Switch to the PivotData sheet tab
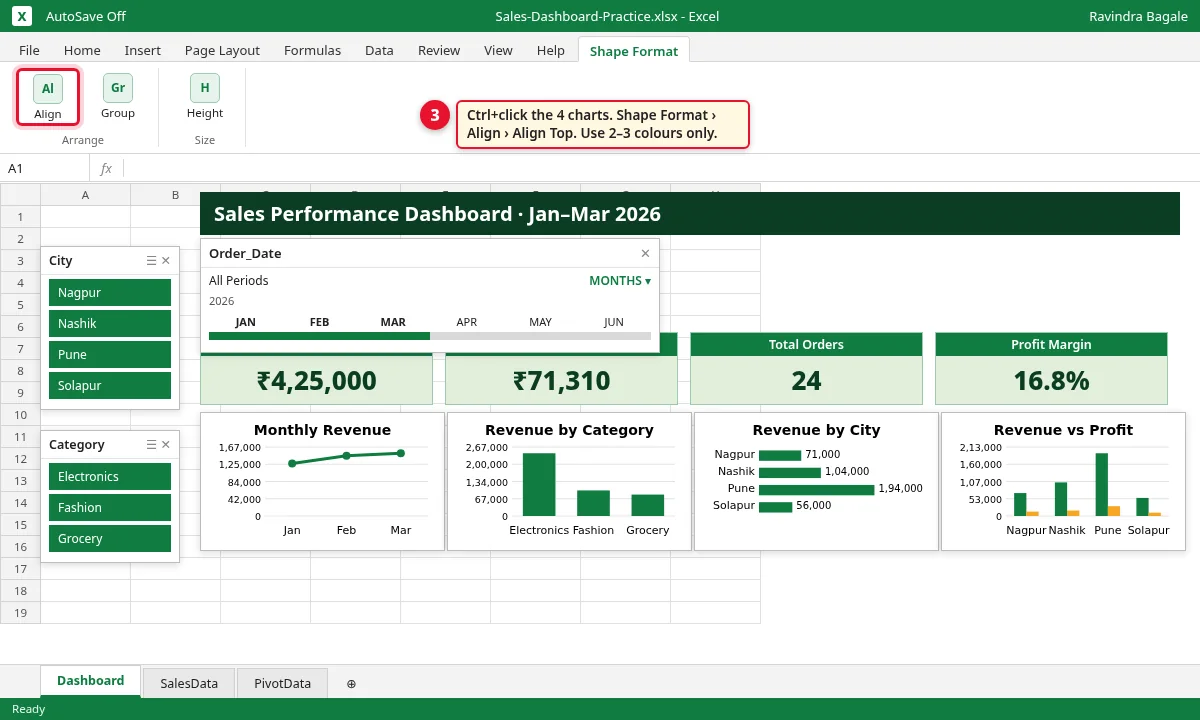 (282, 684)
